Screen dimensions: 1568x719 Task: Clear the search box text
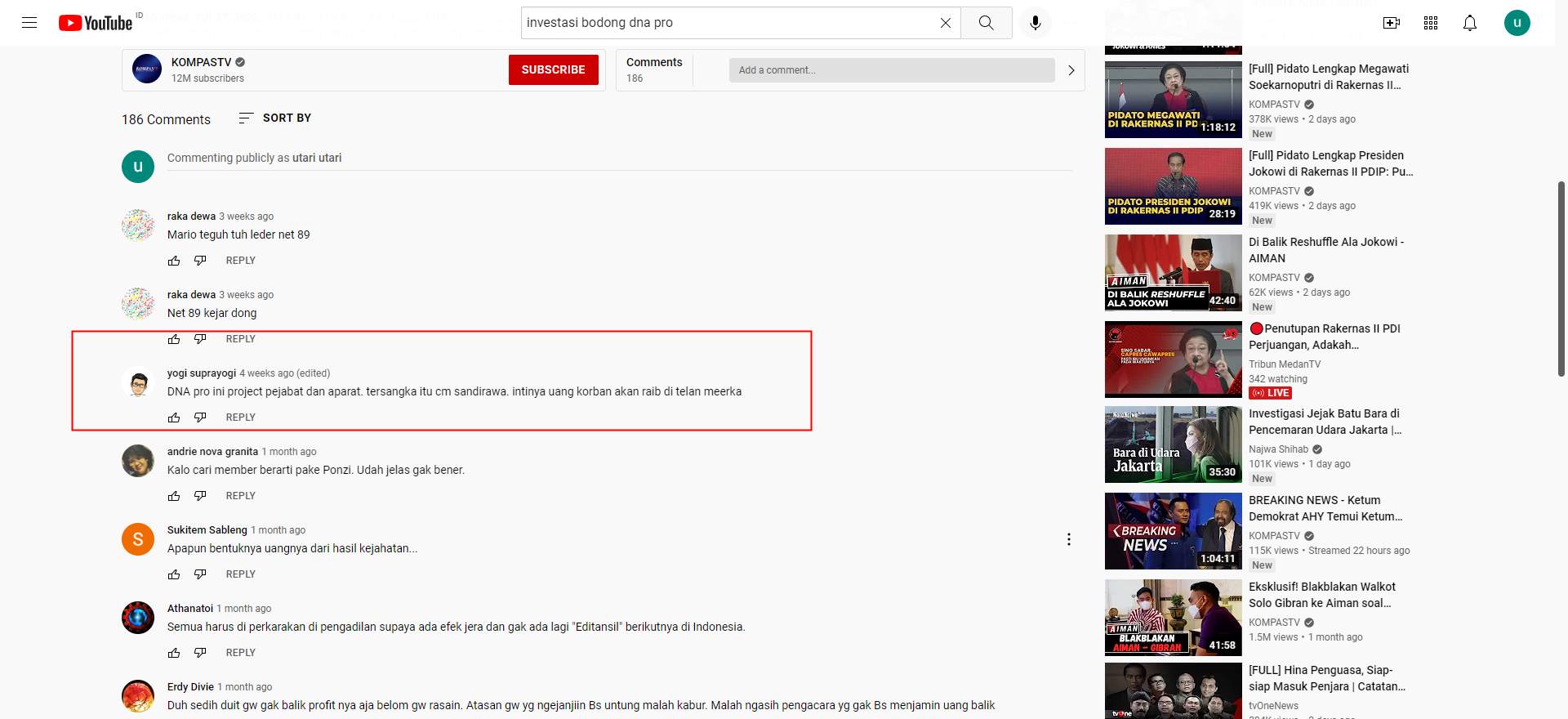pos(945,23)
